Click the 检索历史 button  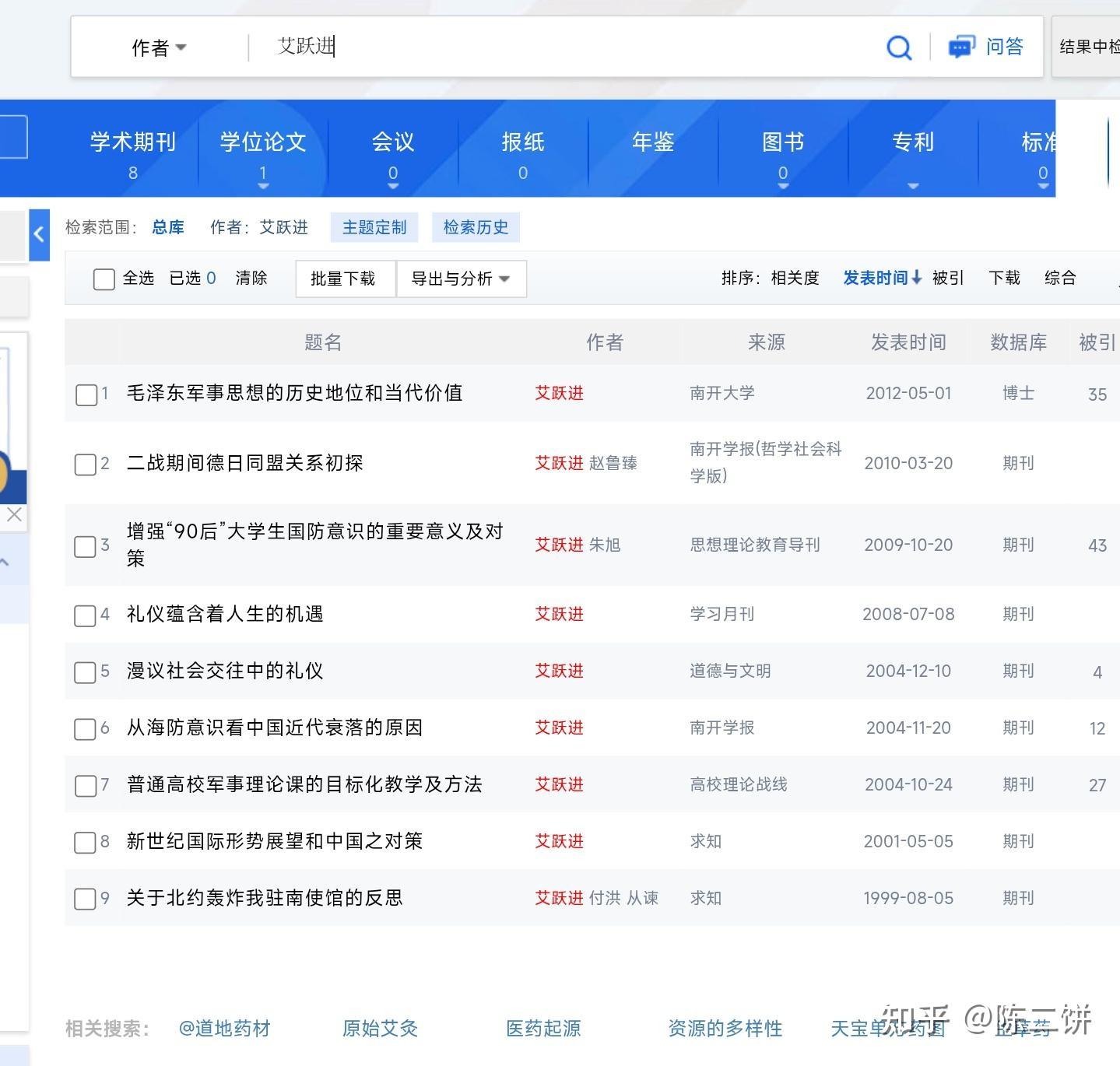coord(476,227)
